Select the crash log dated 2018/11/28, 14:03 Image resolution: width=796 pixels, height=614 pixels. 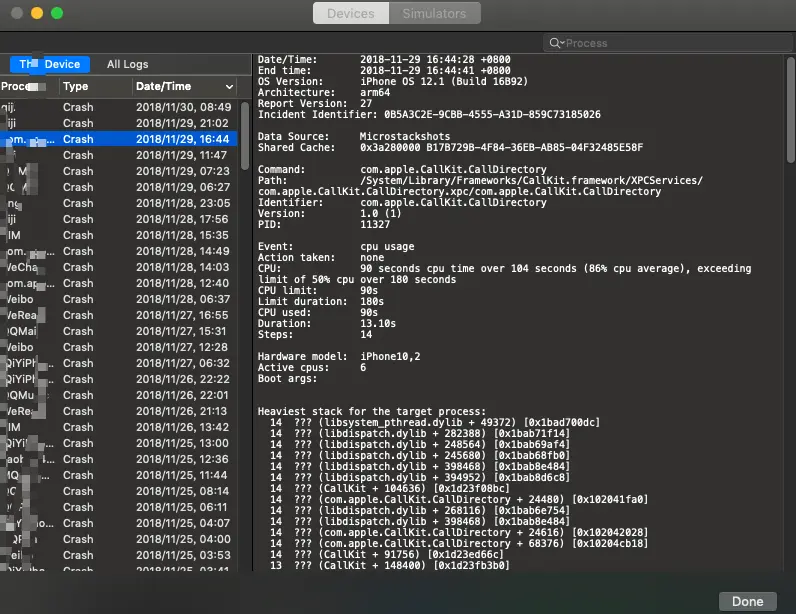[119, 267]
